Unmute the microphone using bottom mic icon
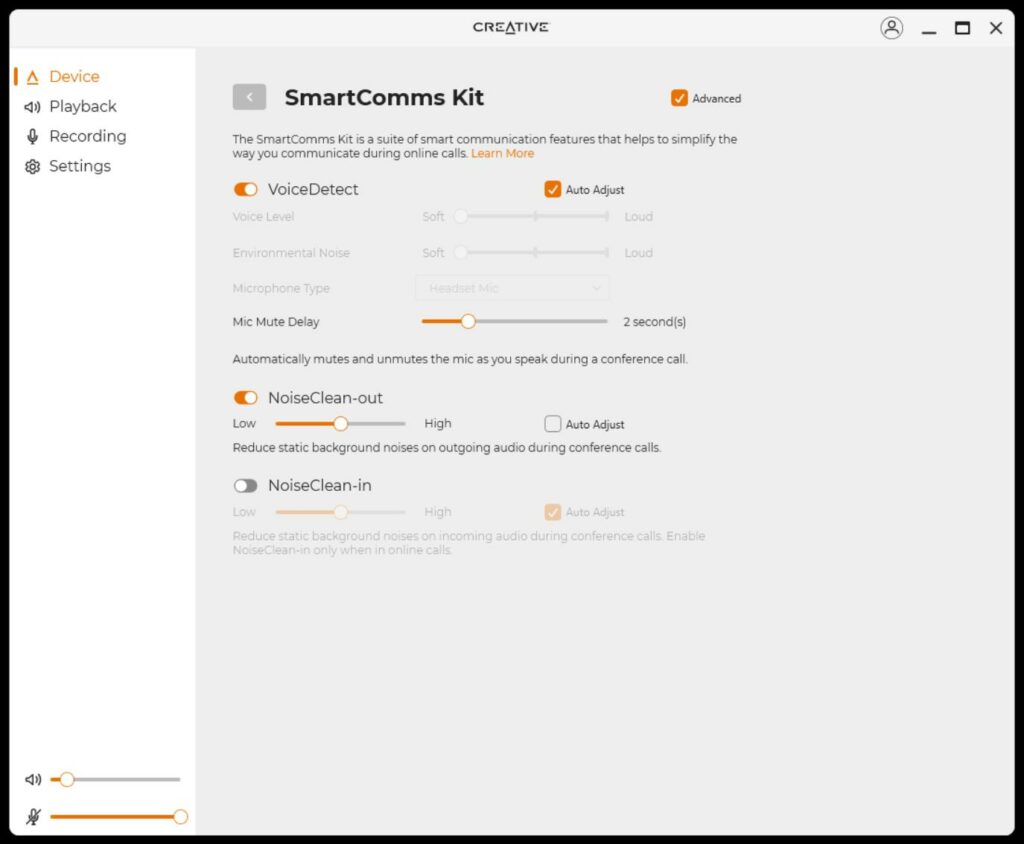 tap(33, 817)
